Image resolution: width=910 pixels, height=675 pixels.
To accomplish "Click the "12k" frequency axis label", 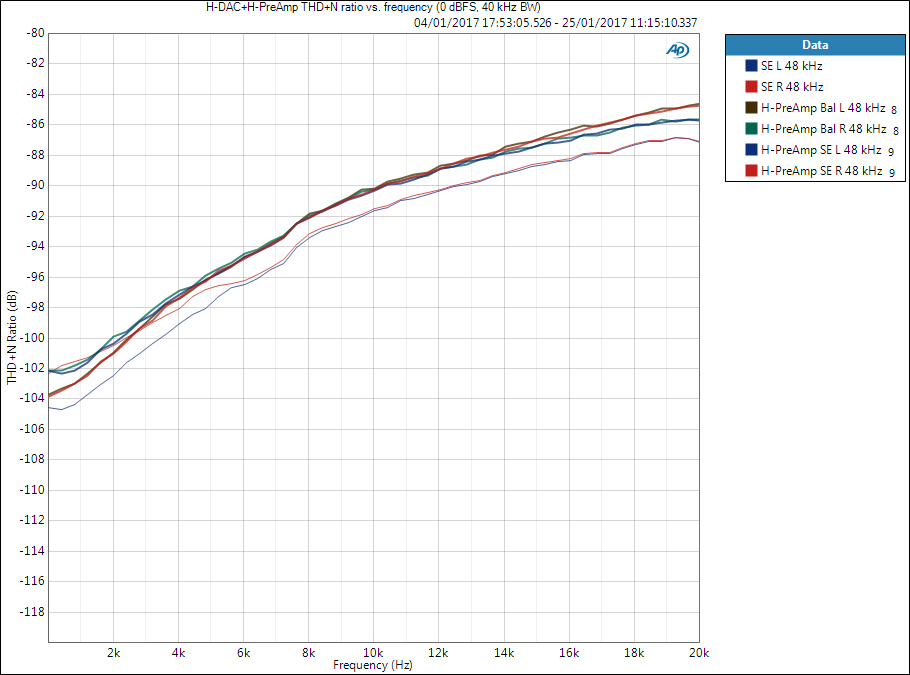I will 438,653.
